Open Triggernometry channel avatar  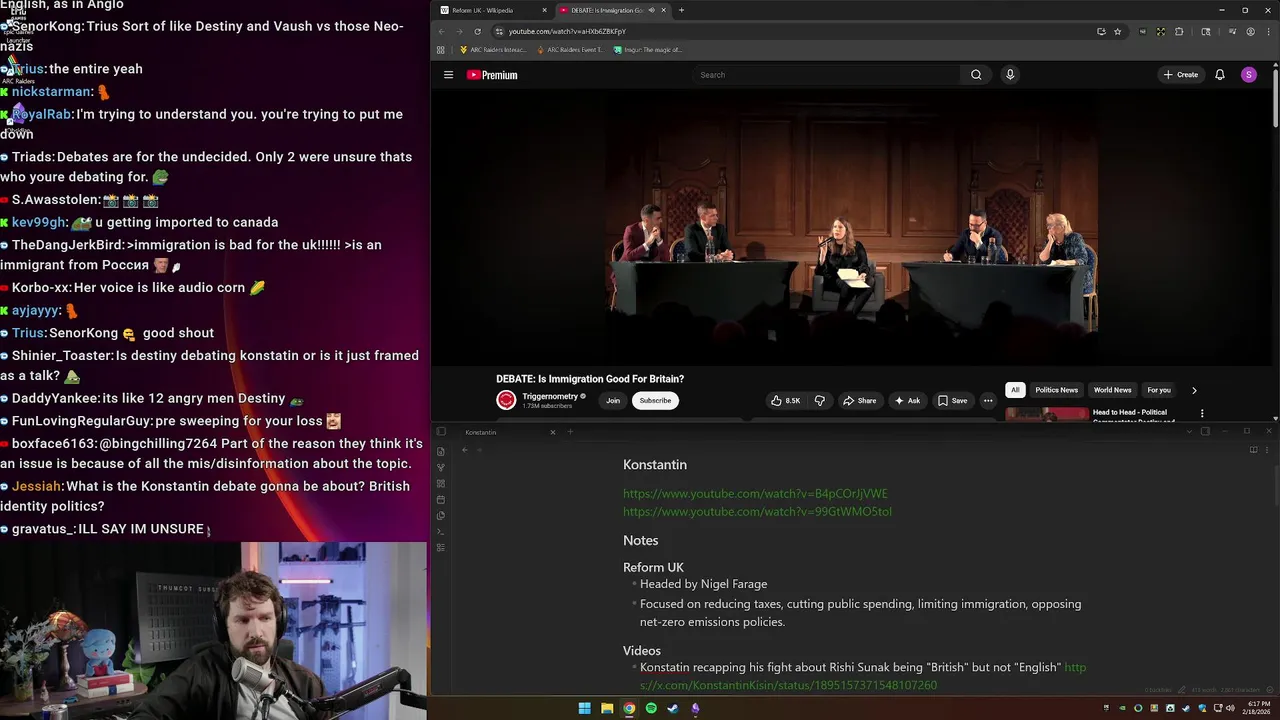coord(506,400)
